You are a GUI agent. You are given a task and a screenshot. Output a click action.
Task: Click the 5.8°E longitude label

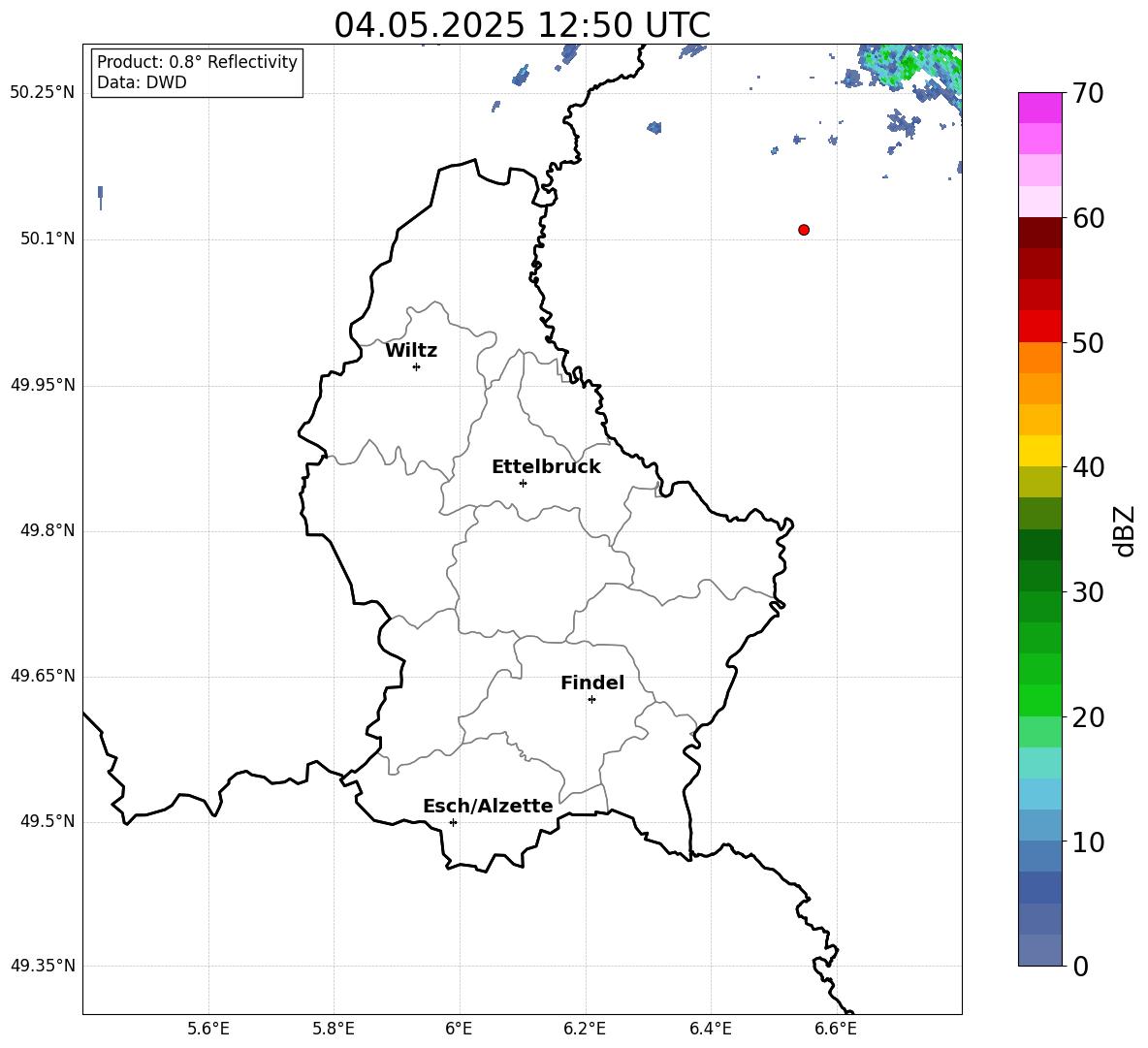click(334, 1029)
